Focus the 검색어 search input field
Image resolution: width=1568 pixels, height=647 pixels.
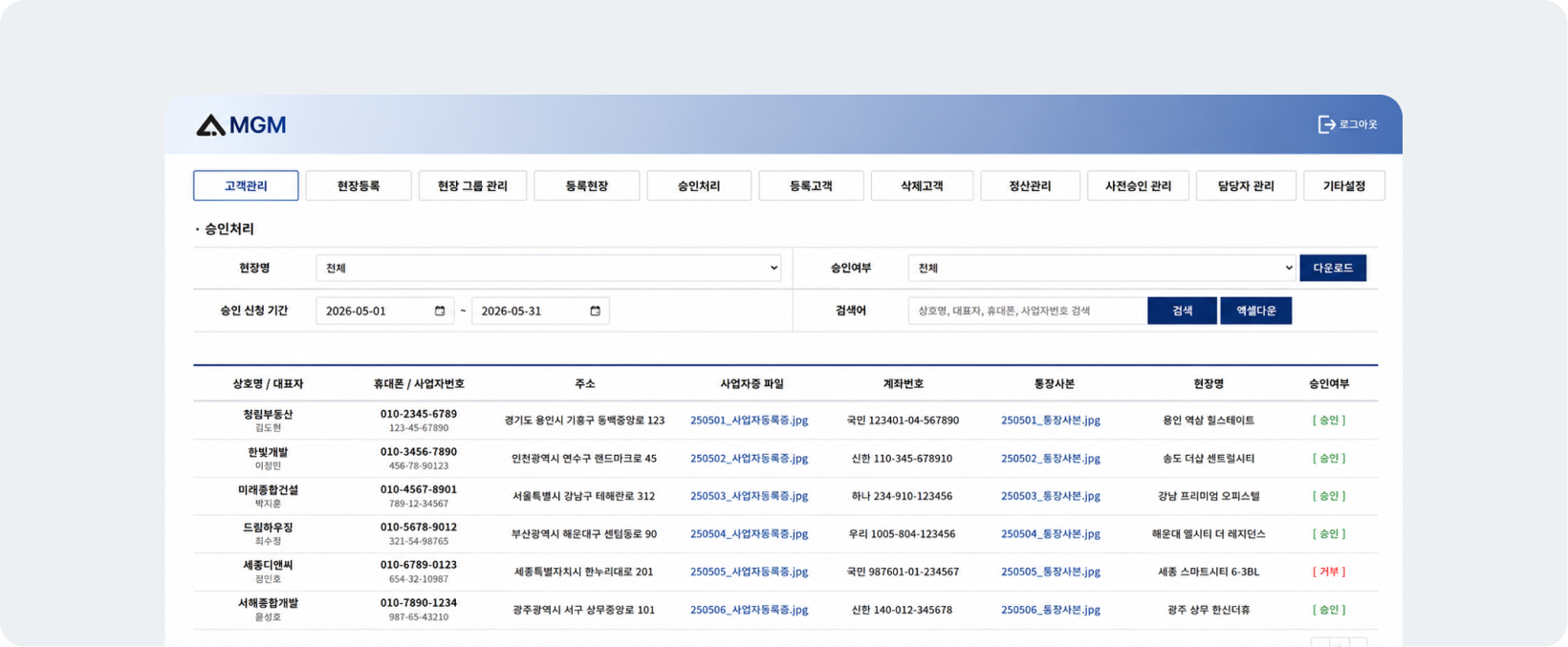(1027, 311)
